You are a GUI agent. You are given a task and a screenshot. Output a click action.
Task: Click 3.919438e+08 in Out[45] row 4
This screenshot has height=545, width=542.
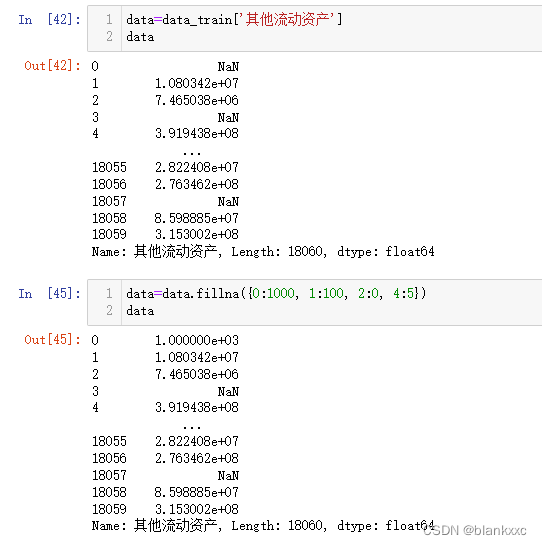pyautogui.click(x=197, y=407)
